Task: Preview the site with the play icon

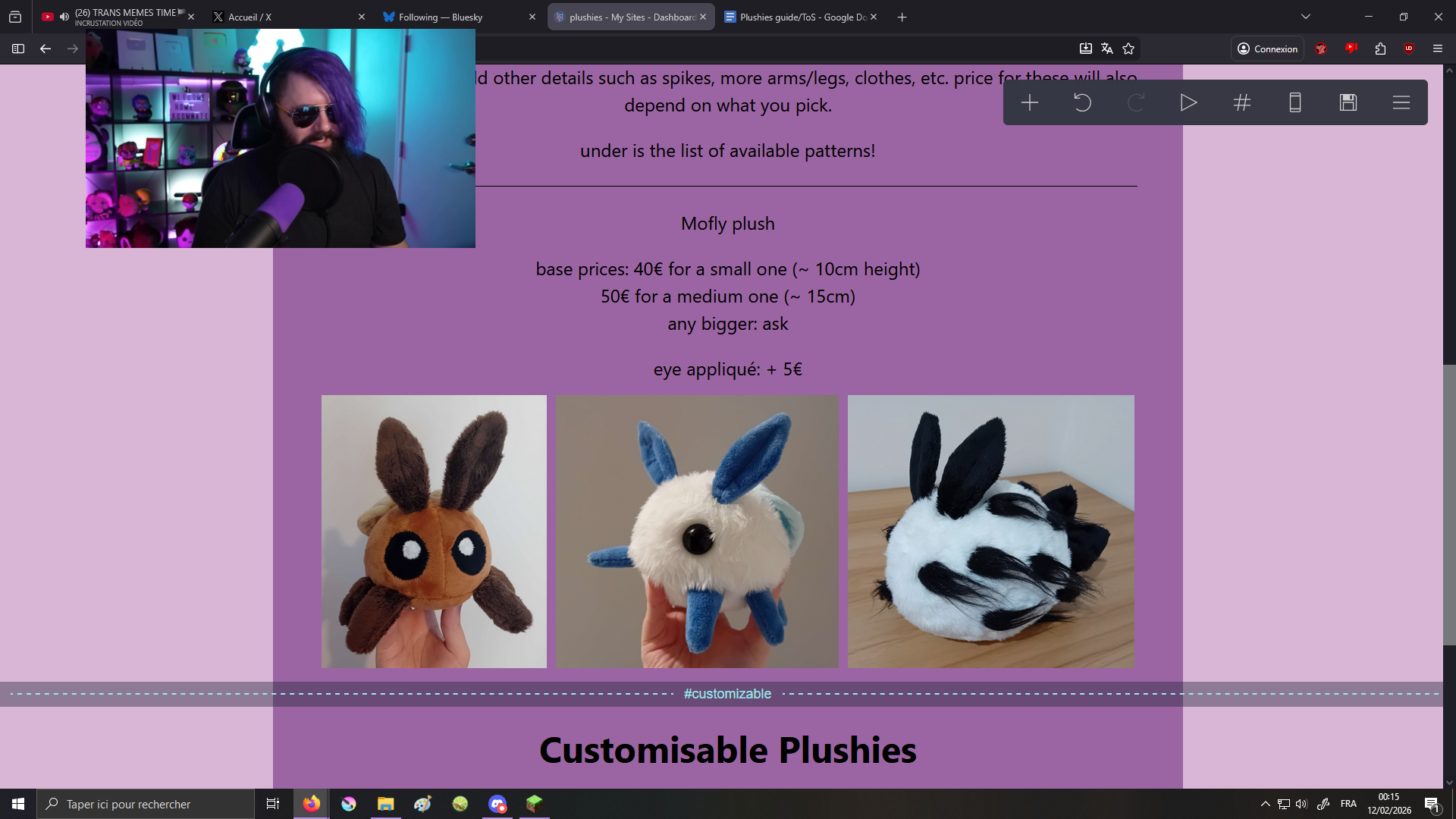Action: pyautogui.click(x=1188, y=102)
